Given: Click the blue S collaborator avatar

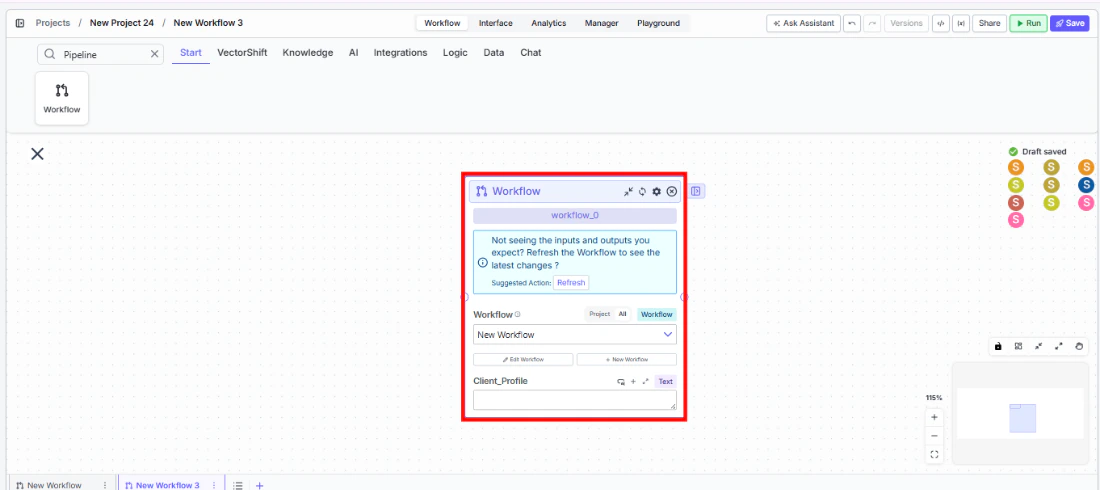Looking at the screenshot, I should (x=1086, y=185).
